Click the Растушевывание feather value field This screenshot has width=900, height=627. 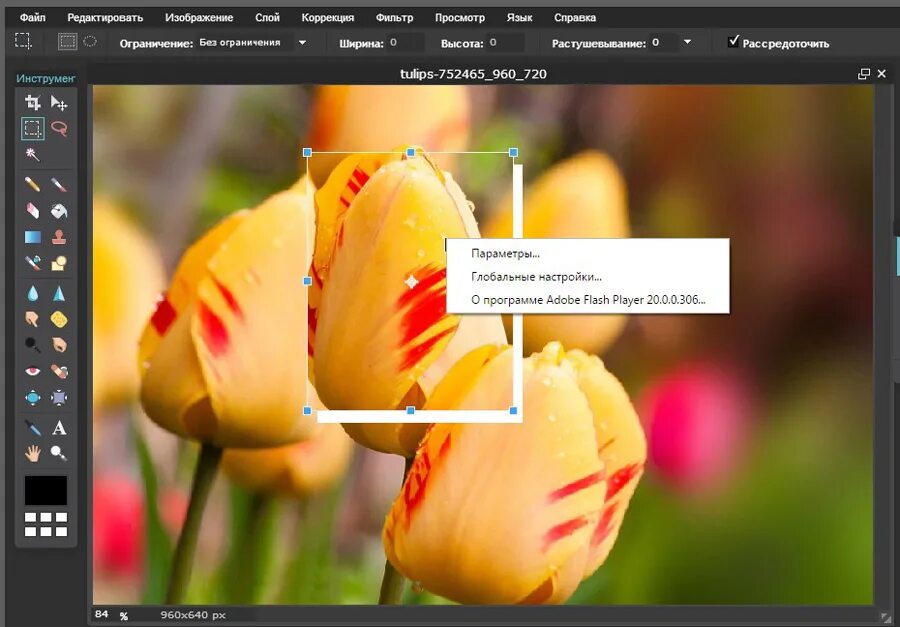pyautogui.click(x=663, y=42)
